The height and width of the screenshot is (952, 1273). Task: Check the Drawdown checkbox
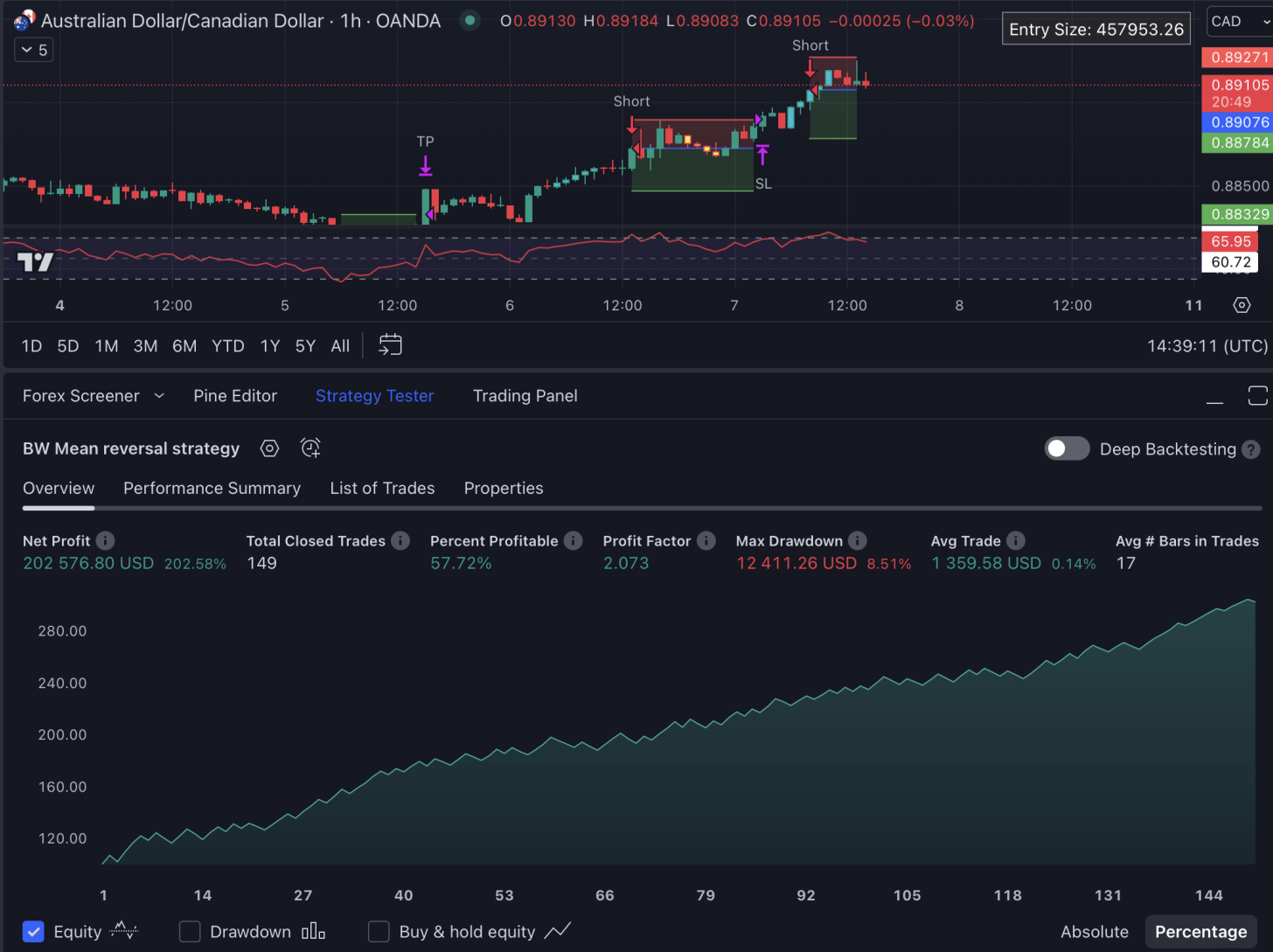[190, 932]
